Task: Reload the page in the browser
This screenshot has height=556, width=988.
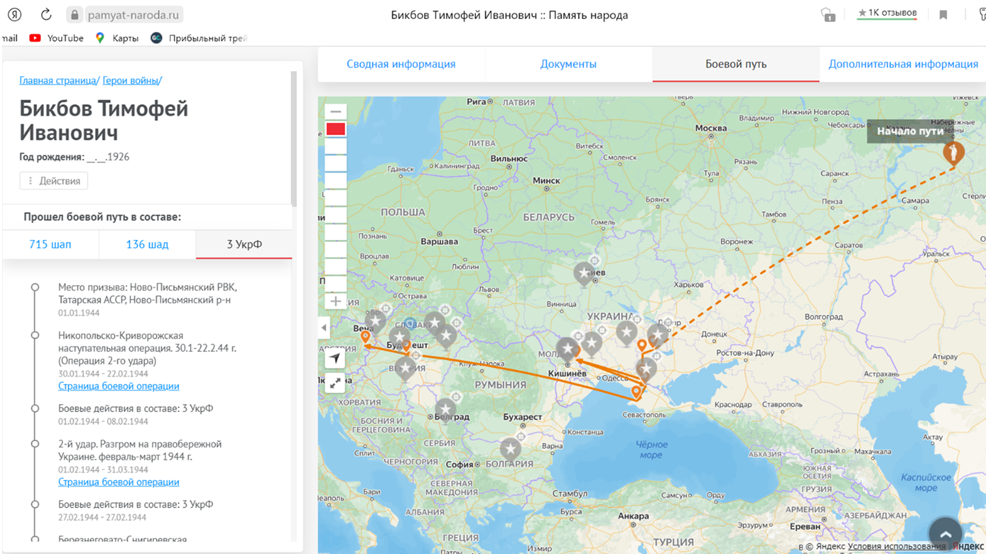Action: tap(46, 15)
